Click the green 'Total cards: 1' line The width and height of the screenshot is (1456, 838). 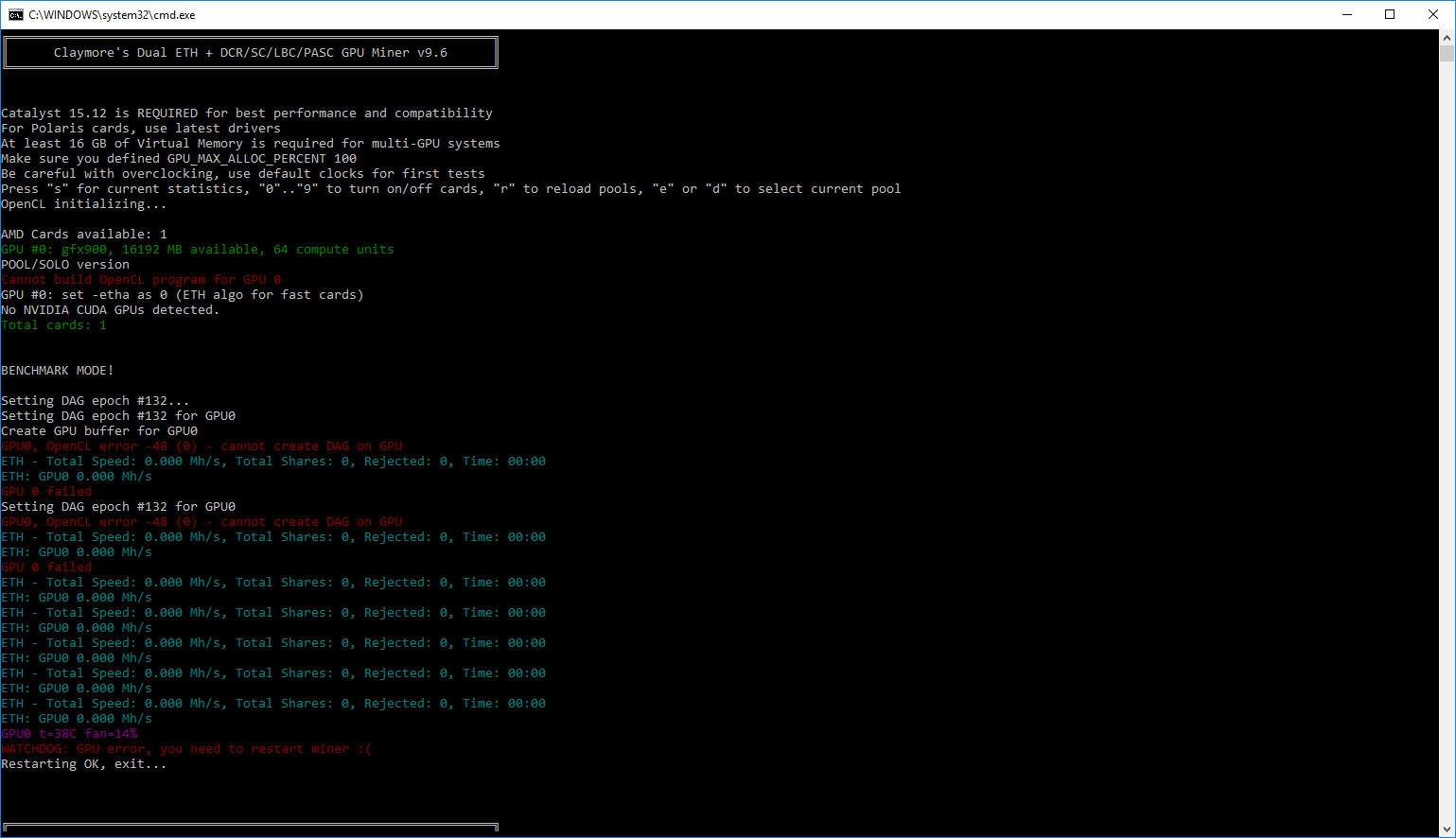point(54,325)
